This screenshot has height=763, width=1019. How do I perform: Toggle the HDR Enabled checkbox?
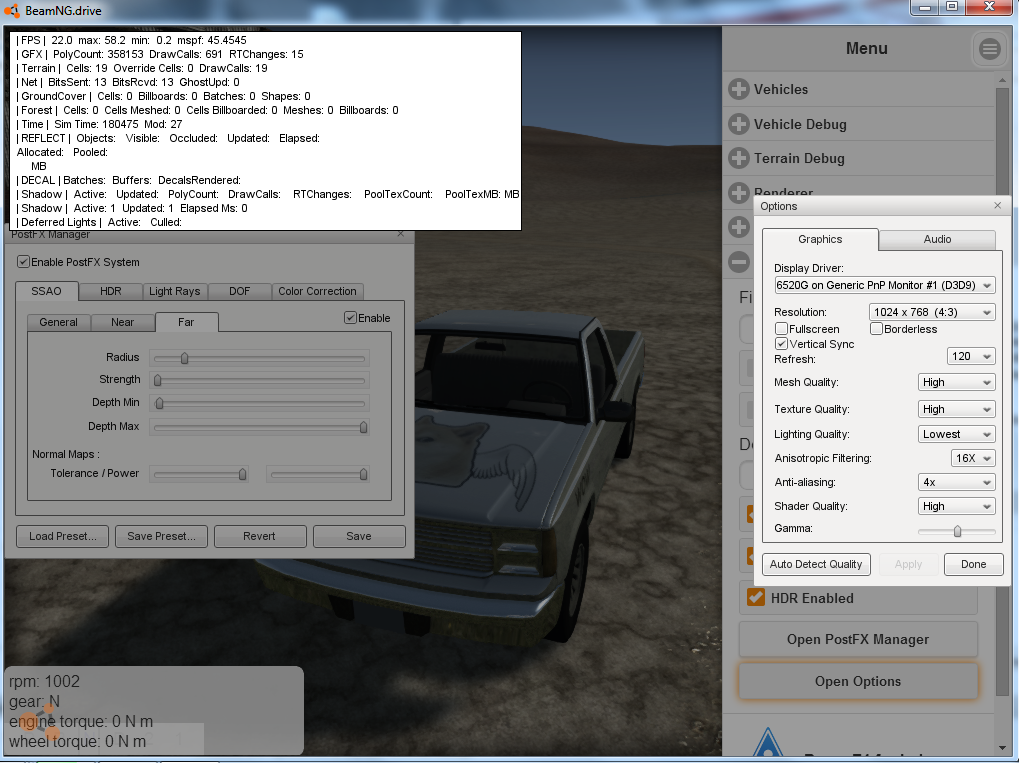[x=756, y=597]
